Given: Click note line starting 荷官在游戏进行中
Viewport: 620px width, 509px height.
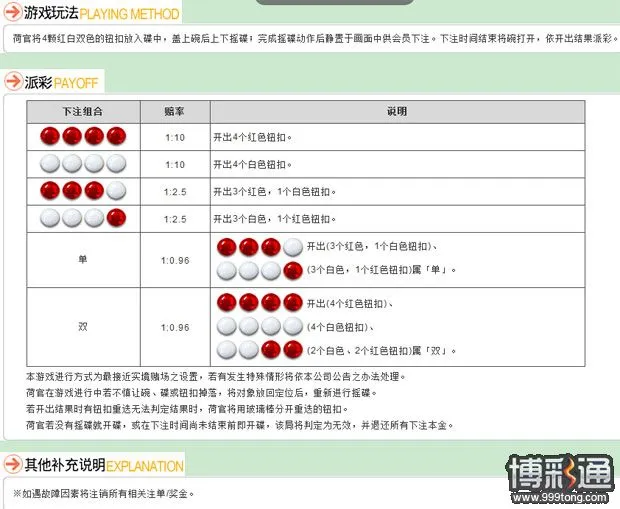Looking at the screenshot, I should tap(202, 393).
